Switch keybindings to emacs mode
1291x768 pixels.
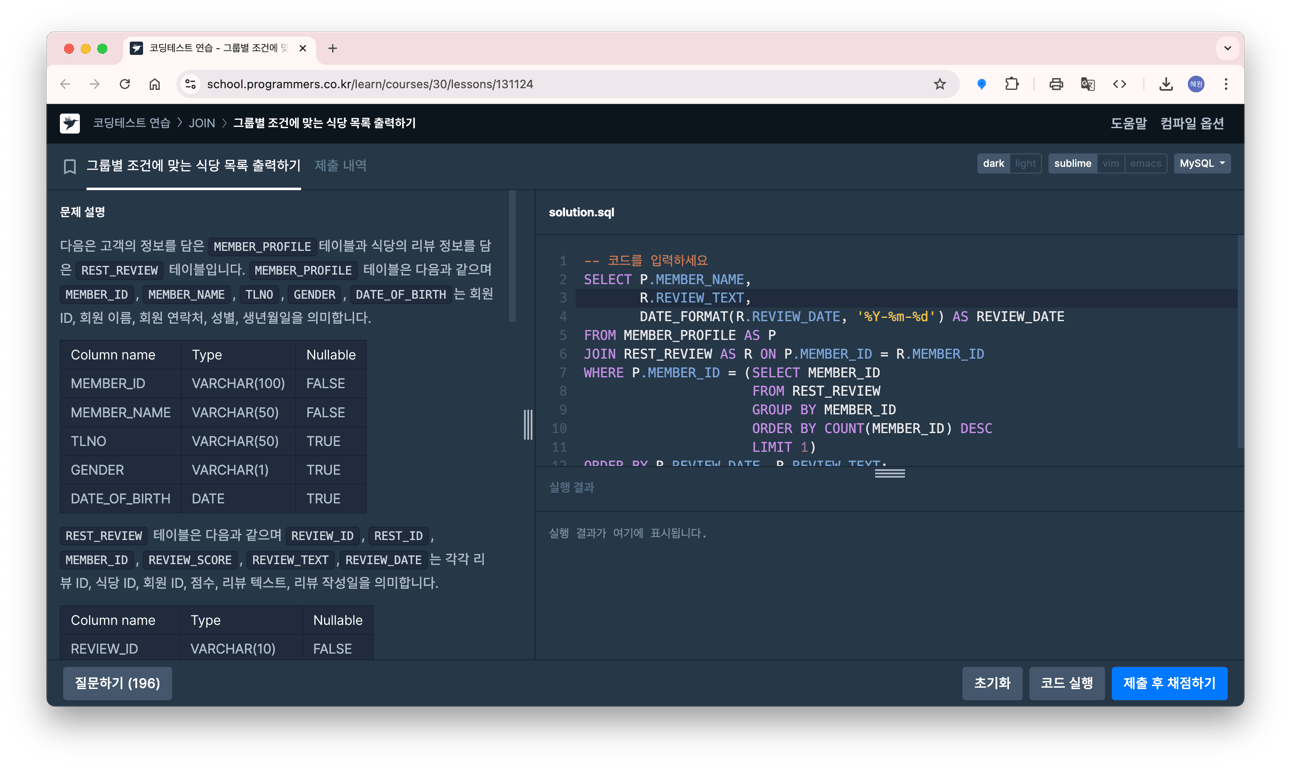(x=1145, y=162)
